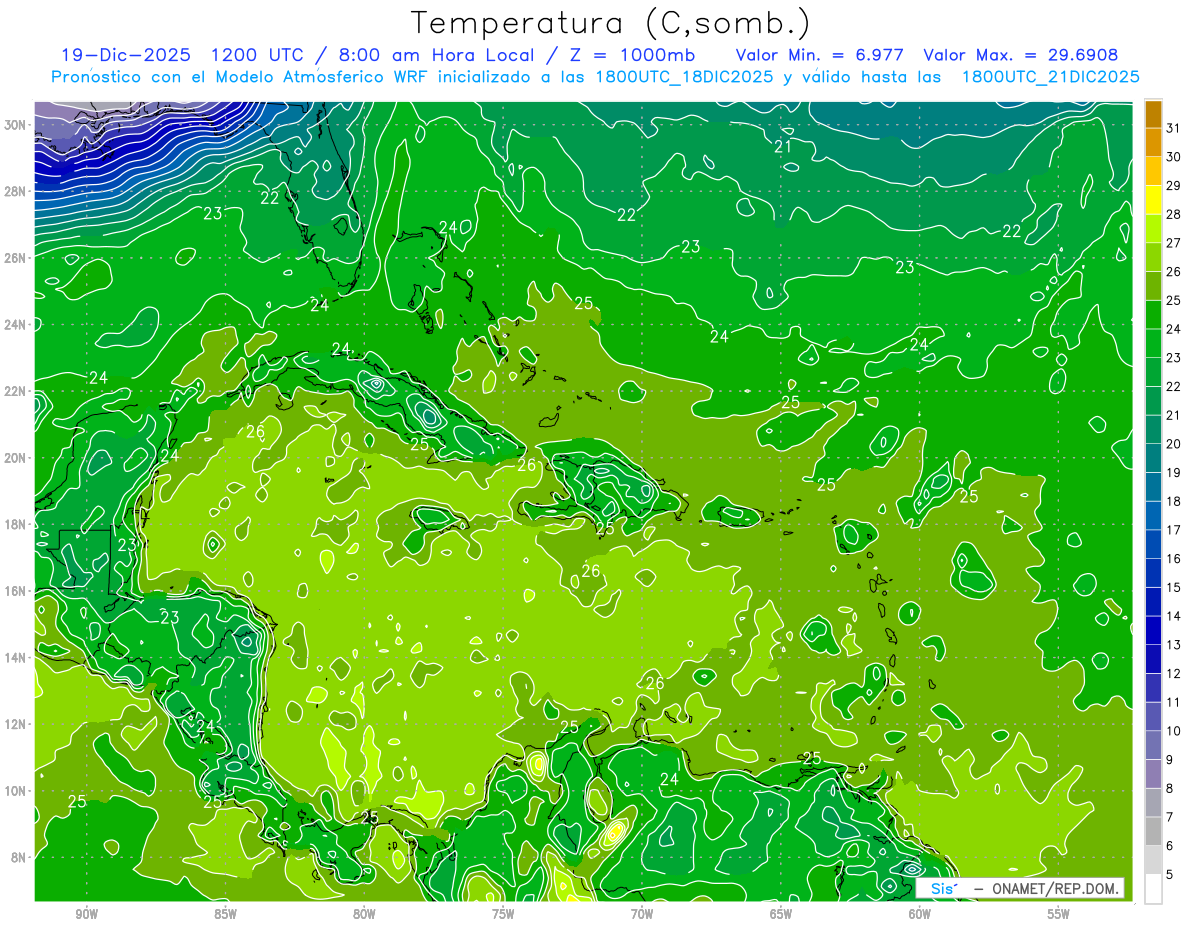The width and height of the screenshot is (1200, 927).
Task: Click the white contour label "21" on the map
Action: coord(783,147)
